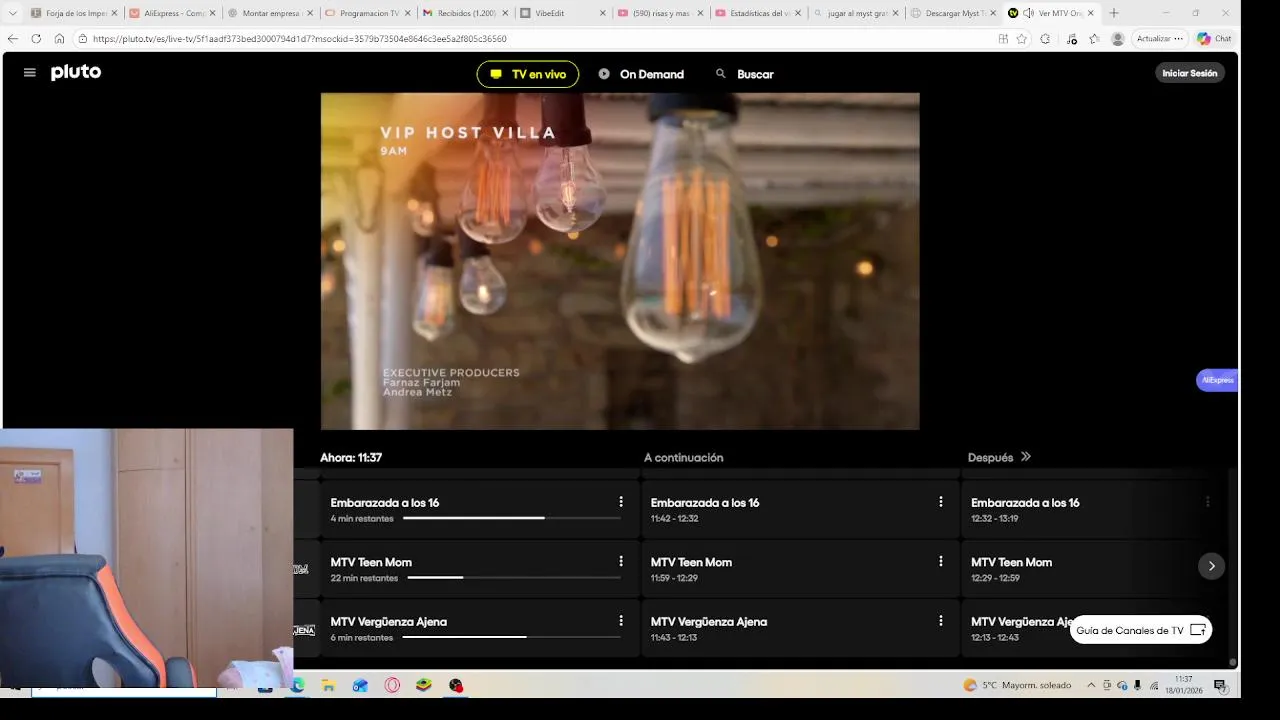
Task: Switch to jugar al myst search tab
Action: (857, 13)
